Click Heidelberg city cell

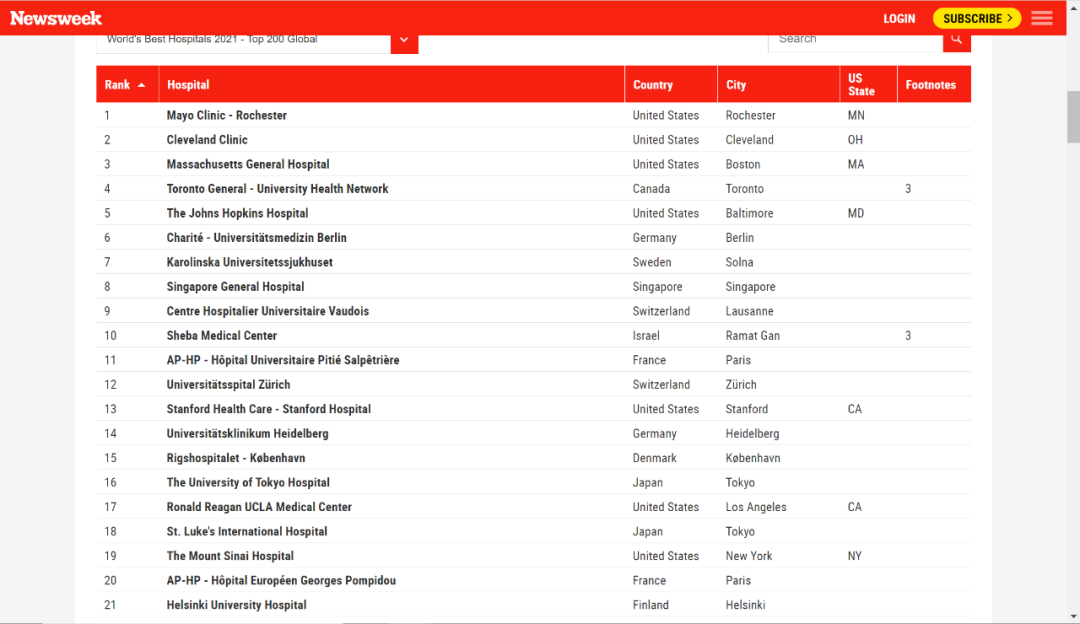click(x=752, y=434)
